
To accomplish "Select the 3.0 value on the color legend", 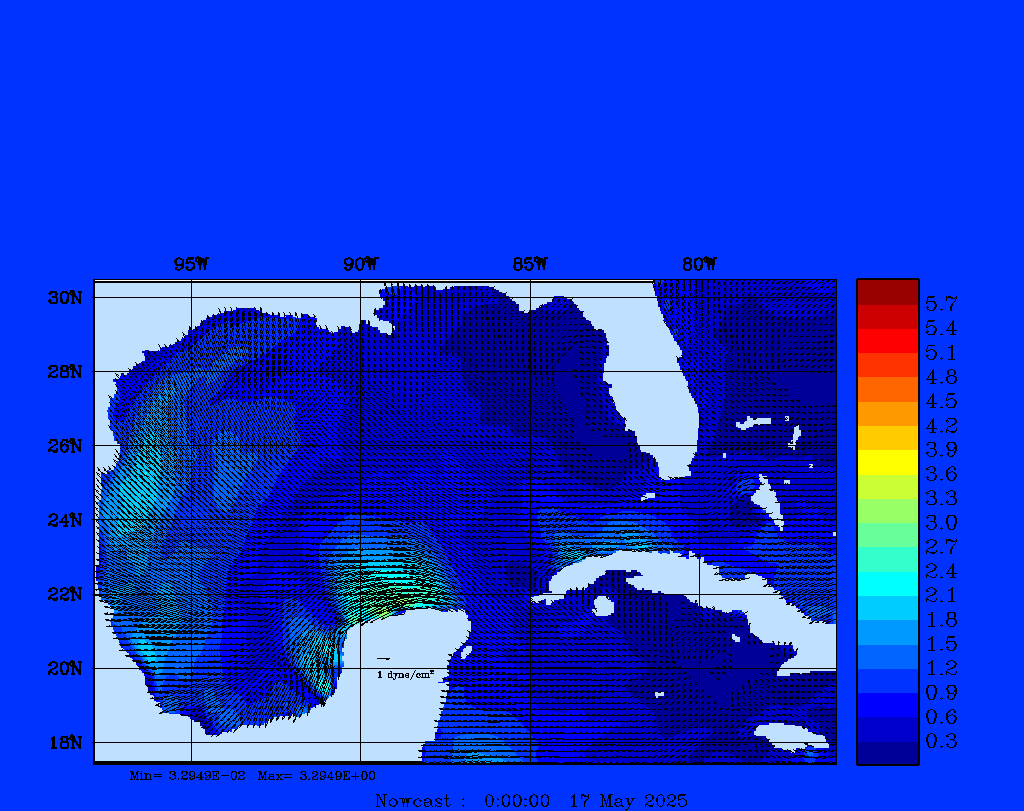I will (x=941, y=523).
